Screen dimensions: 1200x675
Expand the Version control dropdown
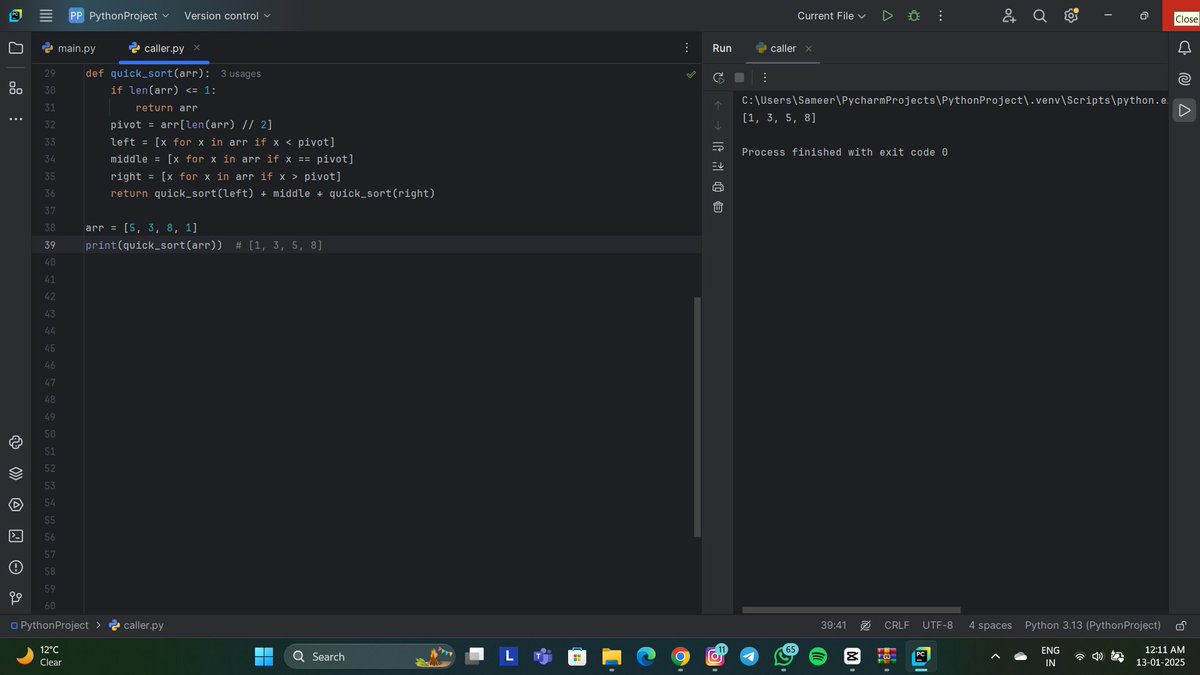tap(227, 16)
